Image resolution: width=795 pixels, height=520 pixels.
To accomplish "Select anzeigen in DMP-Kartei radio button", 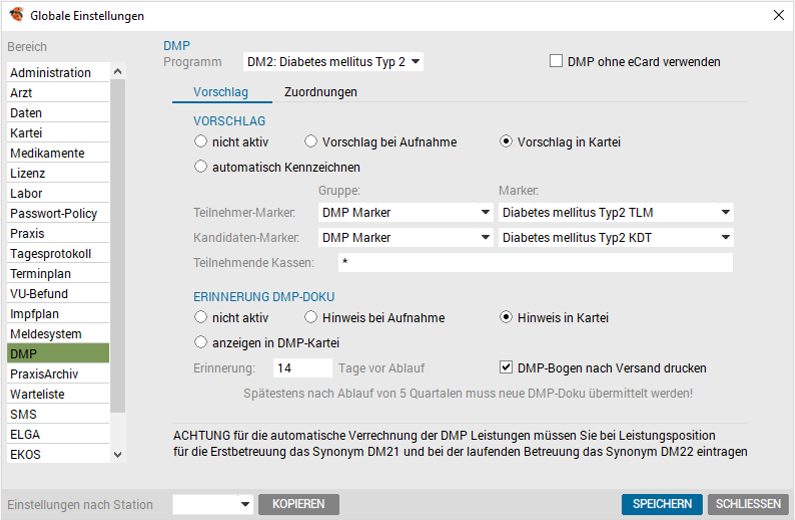I will (201, 342).
